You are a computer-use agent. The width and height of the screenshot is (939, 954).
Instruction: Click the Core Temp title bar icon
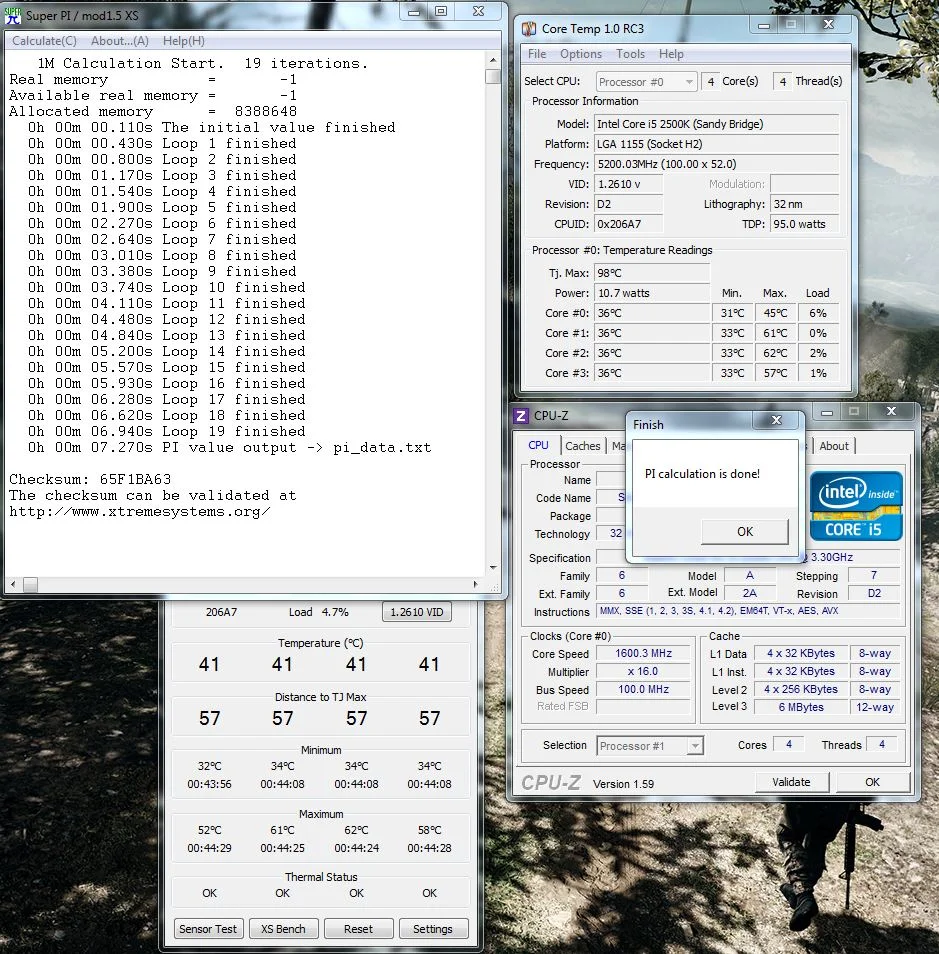(x=529, y=29)
